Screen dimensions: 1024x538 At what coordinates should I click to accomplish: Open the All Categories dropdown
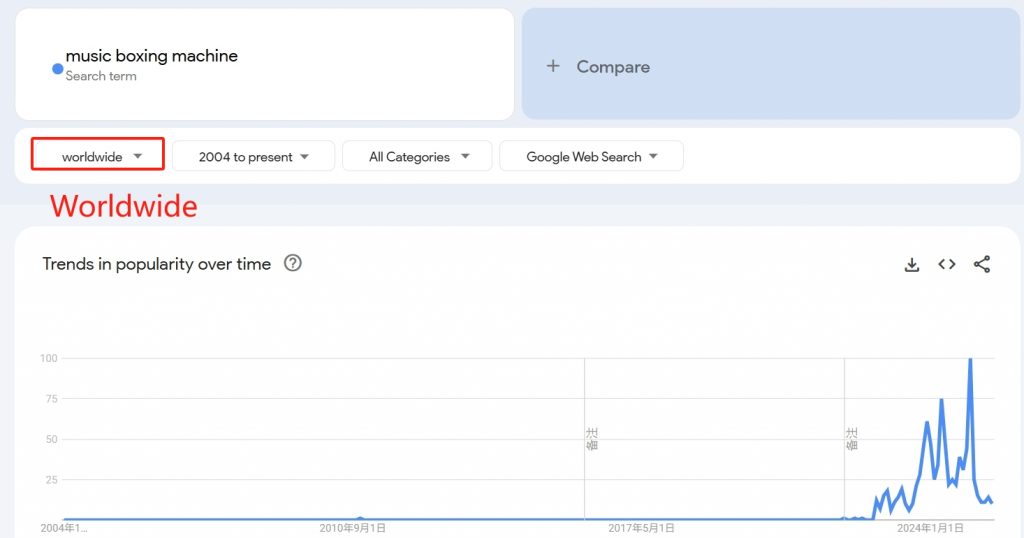[x=417, y=156]
